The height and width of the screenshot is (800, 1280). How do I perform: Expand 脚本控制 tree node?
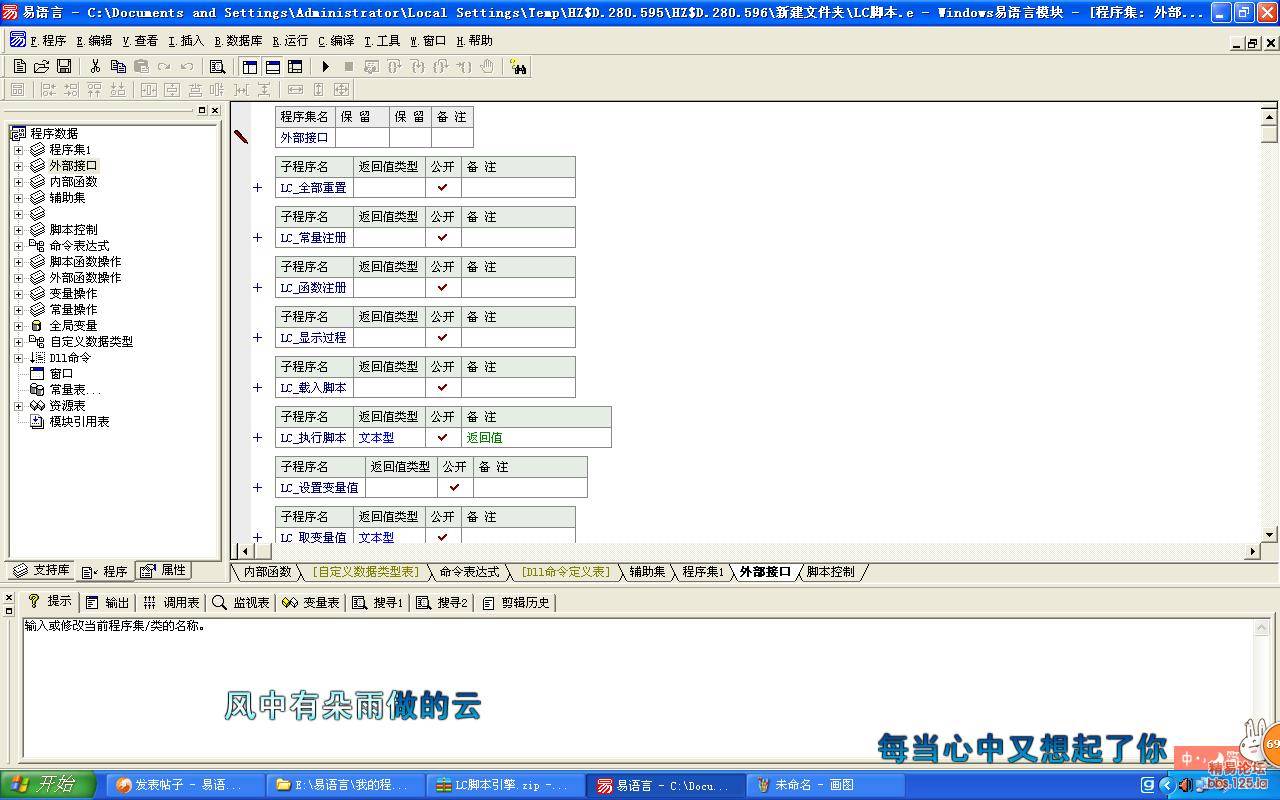(x=18, y=229)
